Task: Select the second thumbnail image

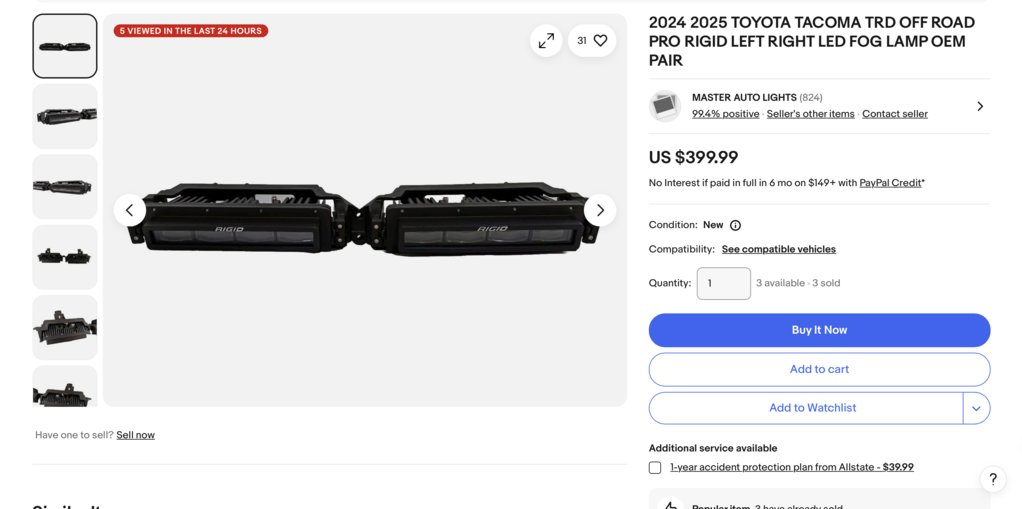Action: click(65, 117)
